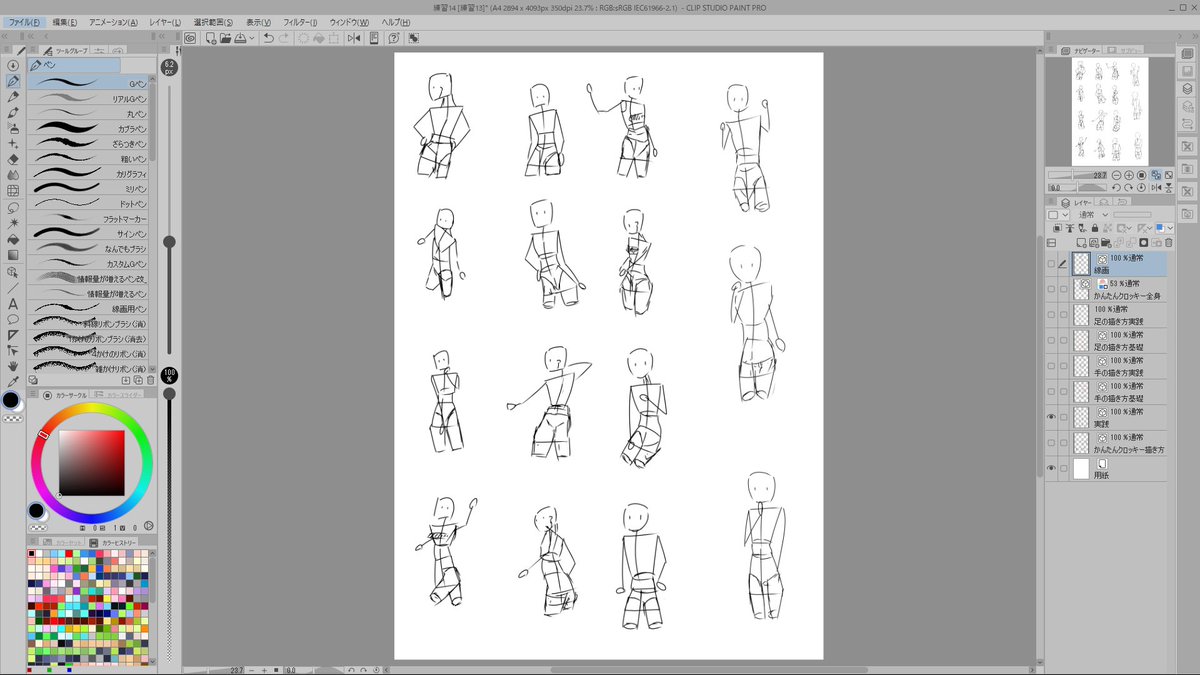Show the かんたんクロッキー全身 layer
Viewport: 1200px width, 675px height.
click(x=1051, y=290)
